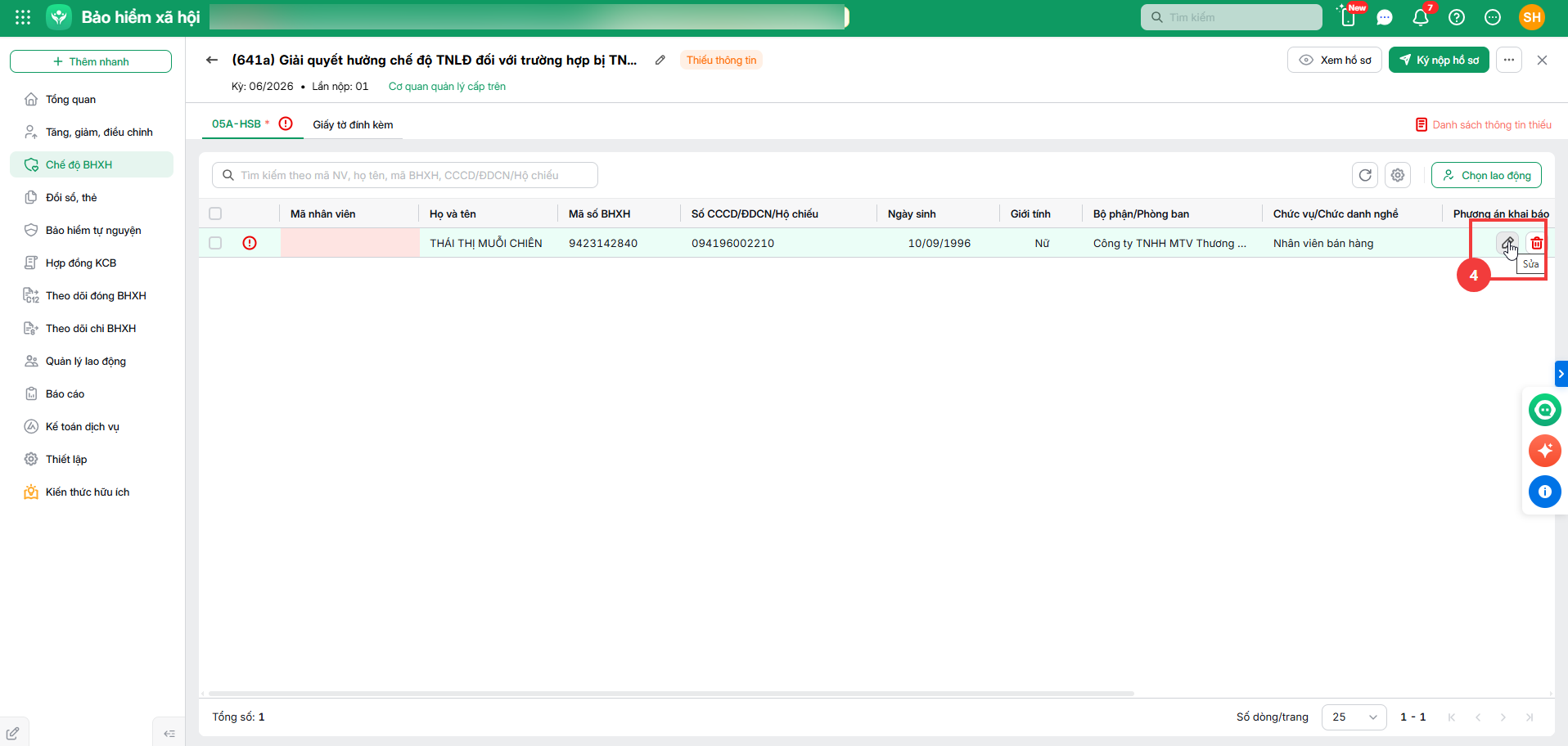This screenshot has width=1568, height=746.
Task: Expand the right side panel arrow
Action: click(x=1561, y=374)
